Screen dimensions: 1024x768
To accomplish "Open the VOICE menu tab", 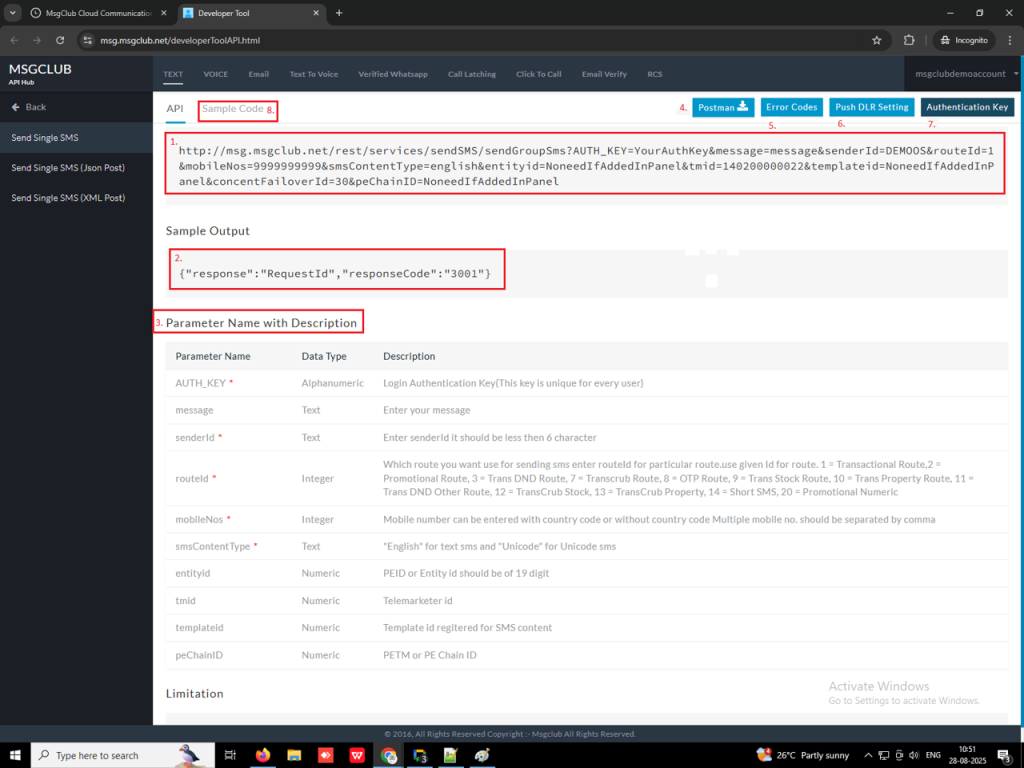I will pos(216,74).
